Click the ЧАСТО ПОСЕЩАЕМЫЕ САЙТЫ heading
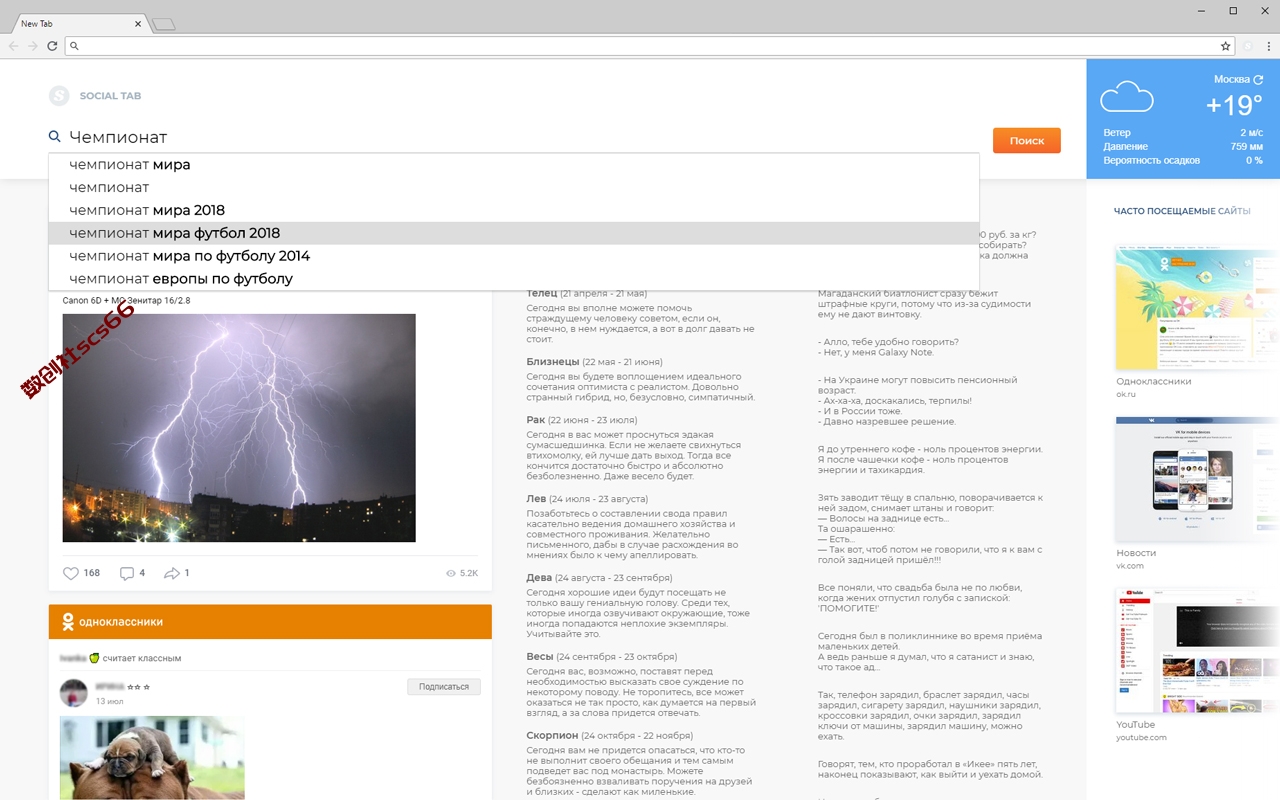Image resolution: width=1280 pixels, height=800 pixels. 1182,211
